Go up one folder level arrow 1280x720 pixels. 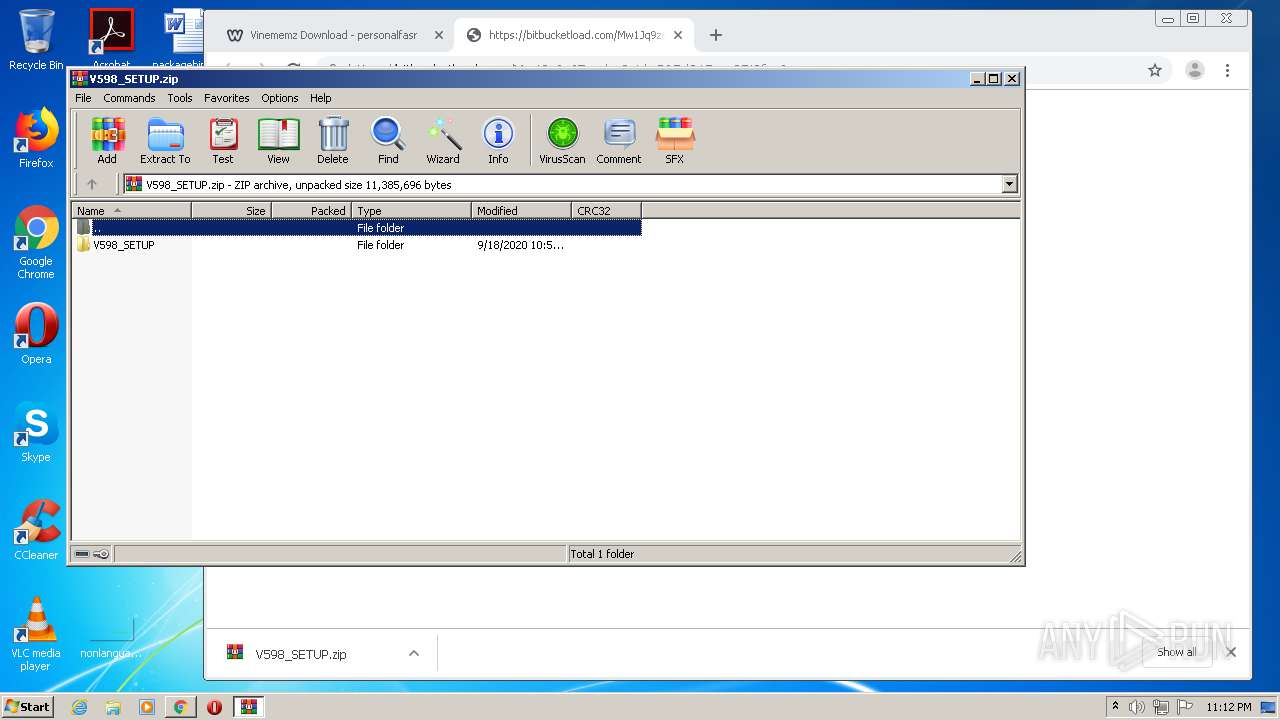coord(92,184)
